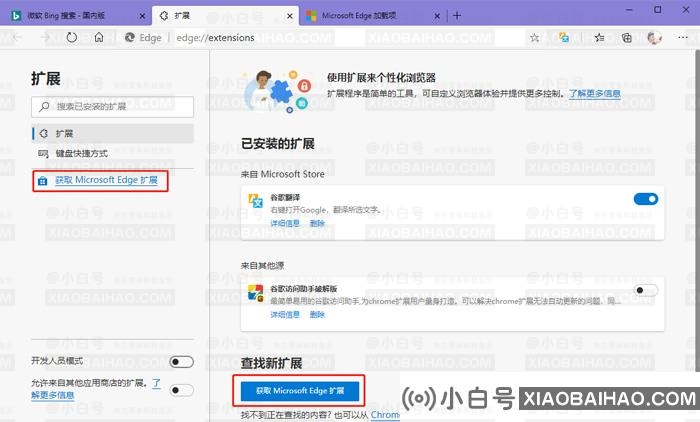Viewport: 700px width, 422px height.
Task: Select 扩展 in the left sidebar
Action: 112,134
